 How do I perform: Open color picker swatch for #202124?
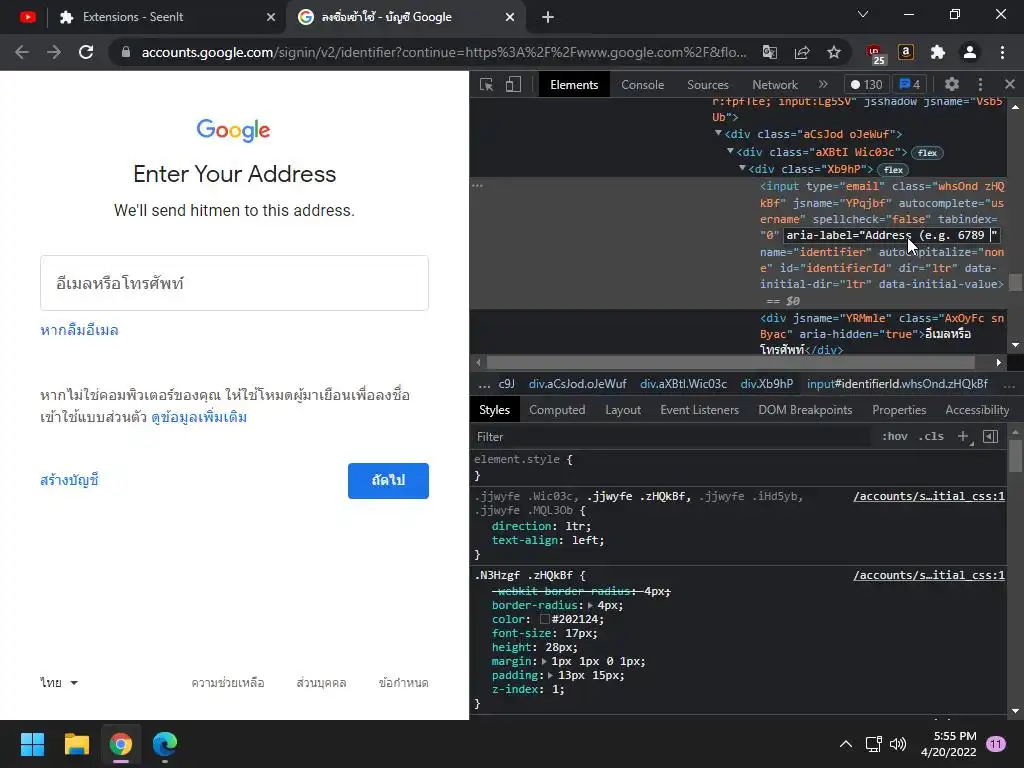point(545,619)
